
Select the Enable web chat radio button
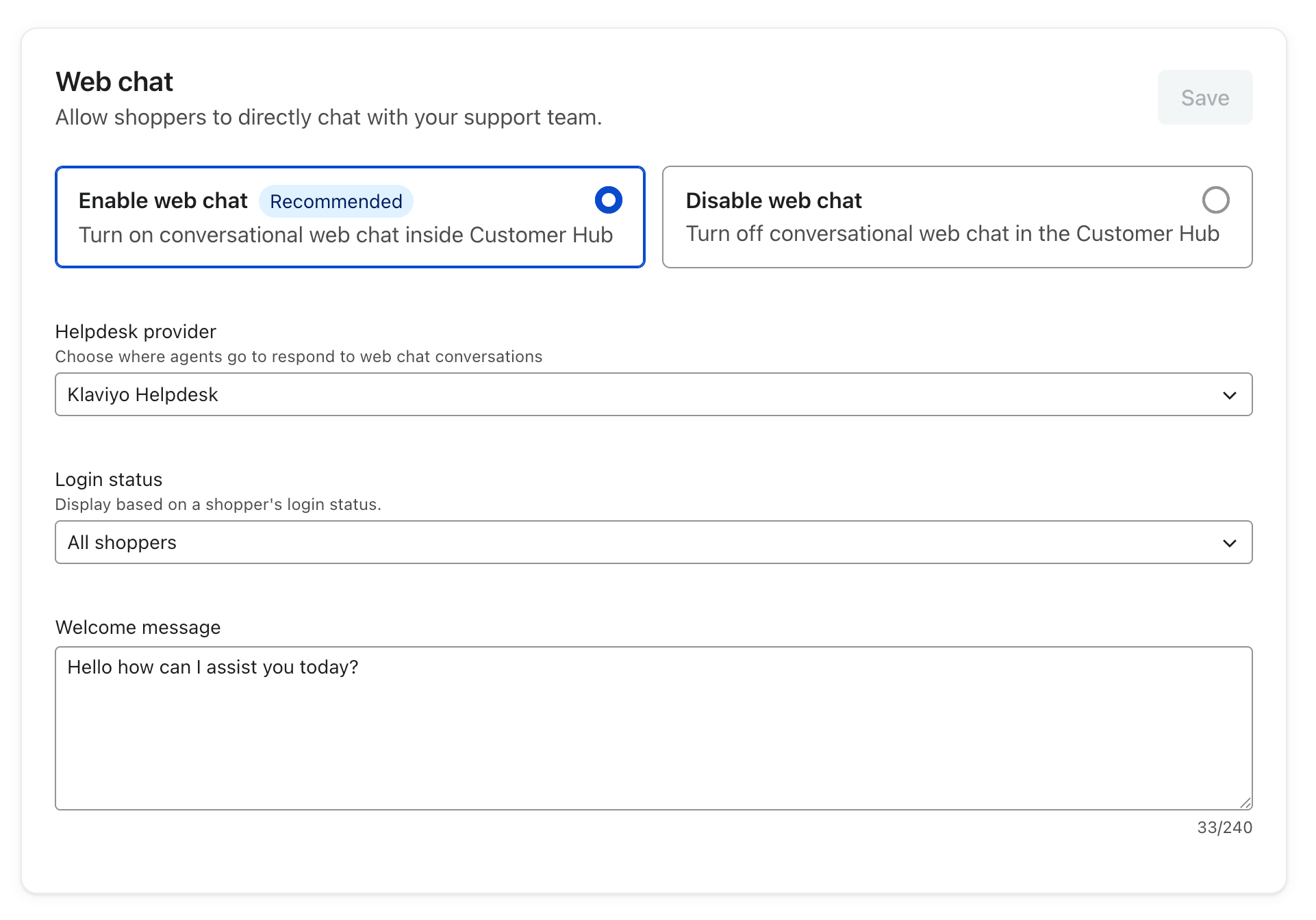tap(608, 201)
